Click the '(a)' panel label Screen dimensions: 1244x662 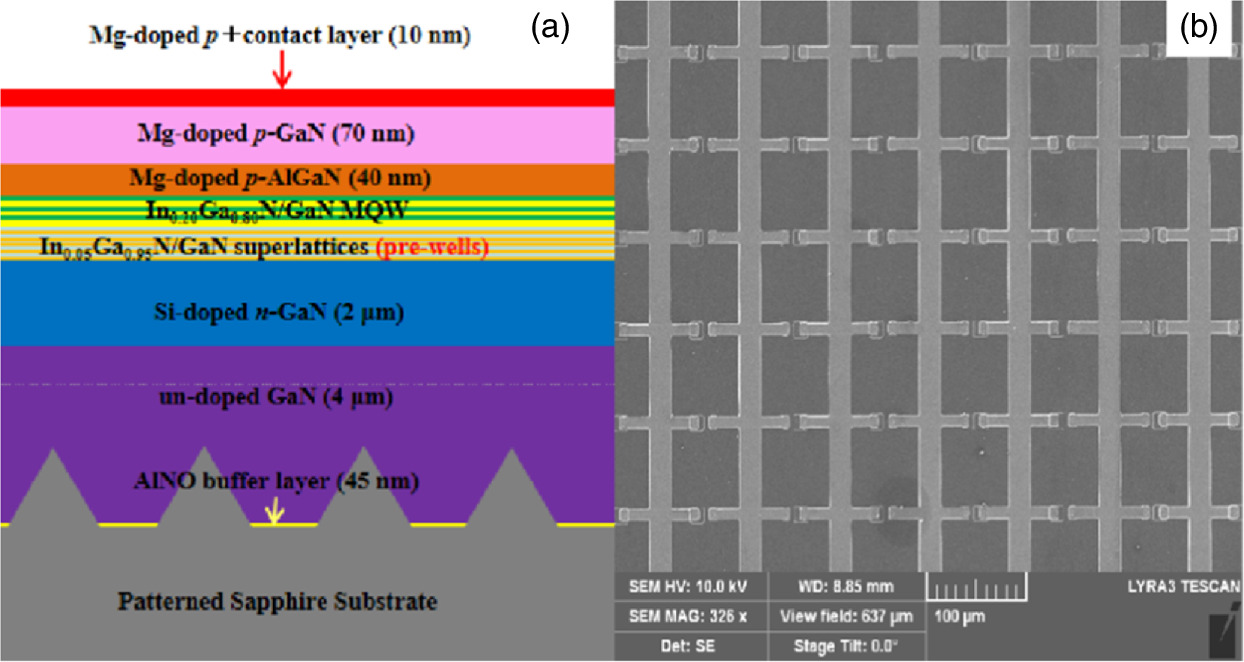549,27
